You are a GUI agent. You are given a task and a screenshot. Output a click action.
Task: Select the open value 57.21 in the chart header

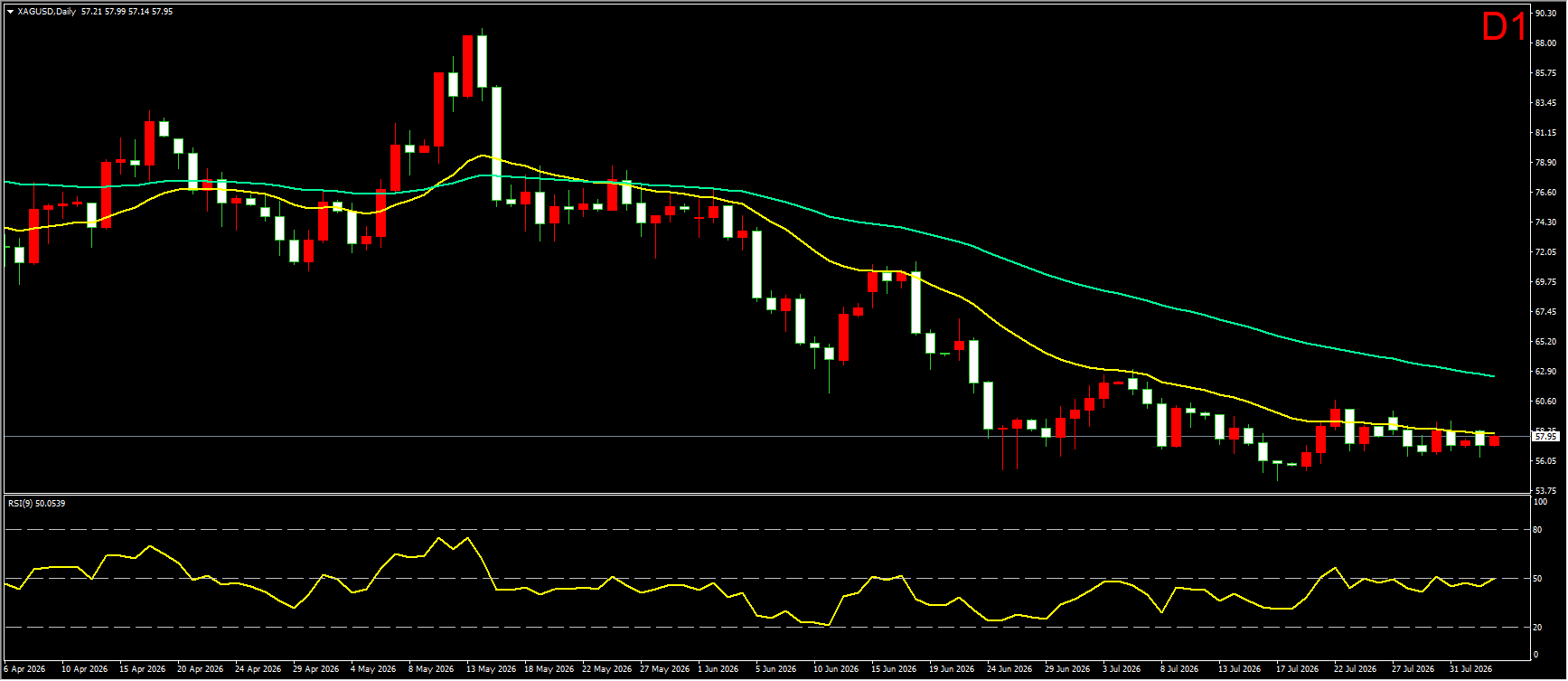(90, 12)
